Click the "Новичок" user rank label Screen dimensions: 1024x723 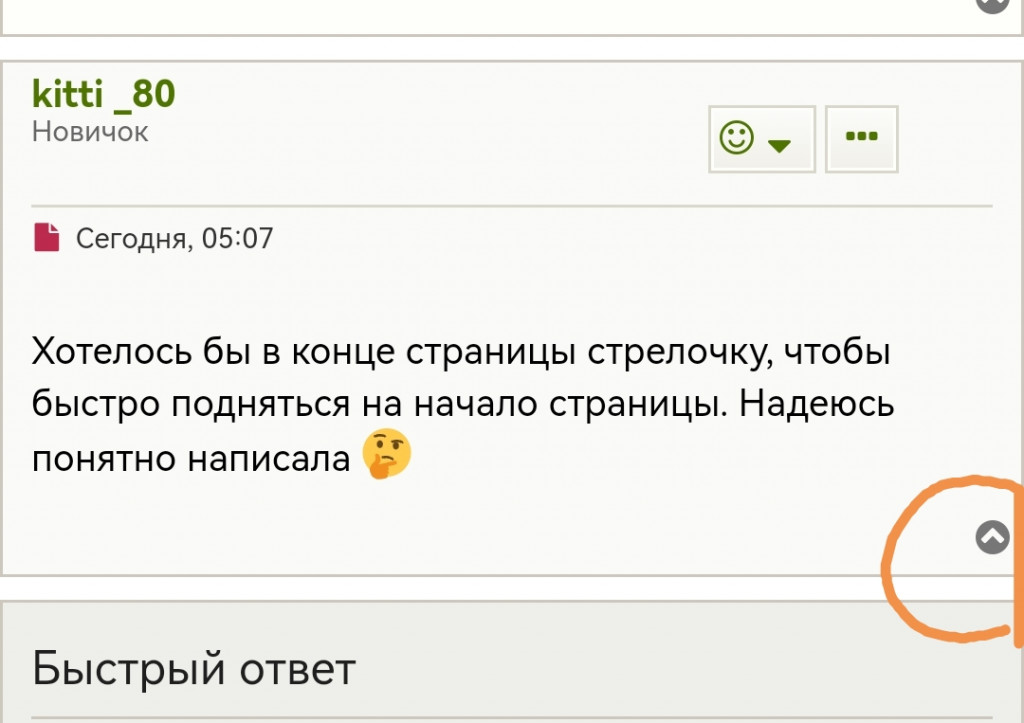pyautogui.click(x=90, y=131)
